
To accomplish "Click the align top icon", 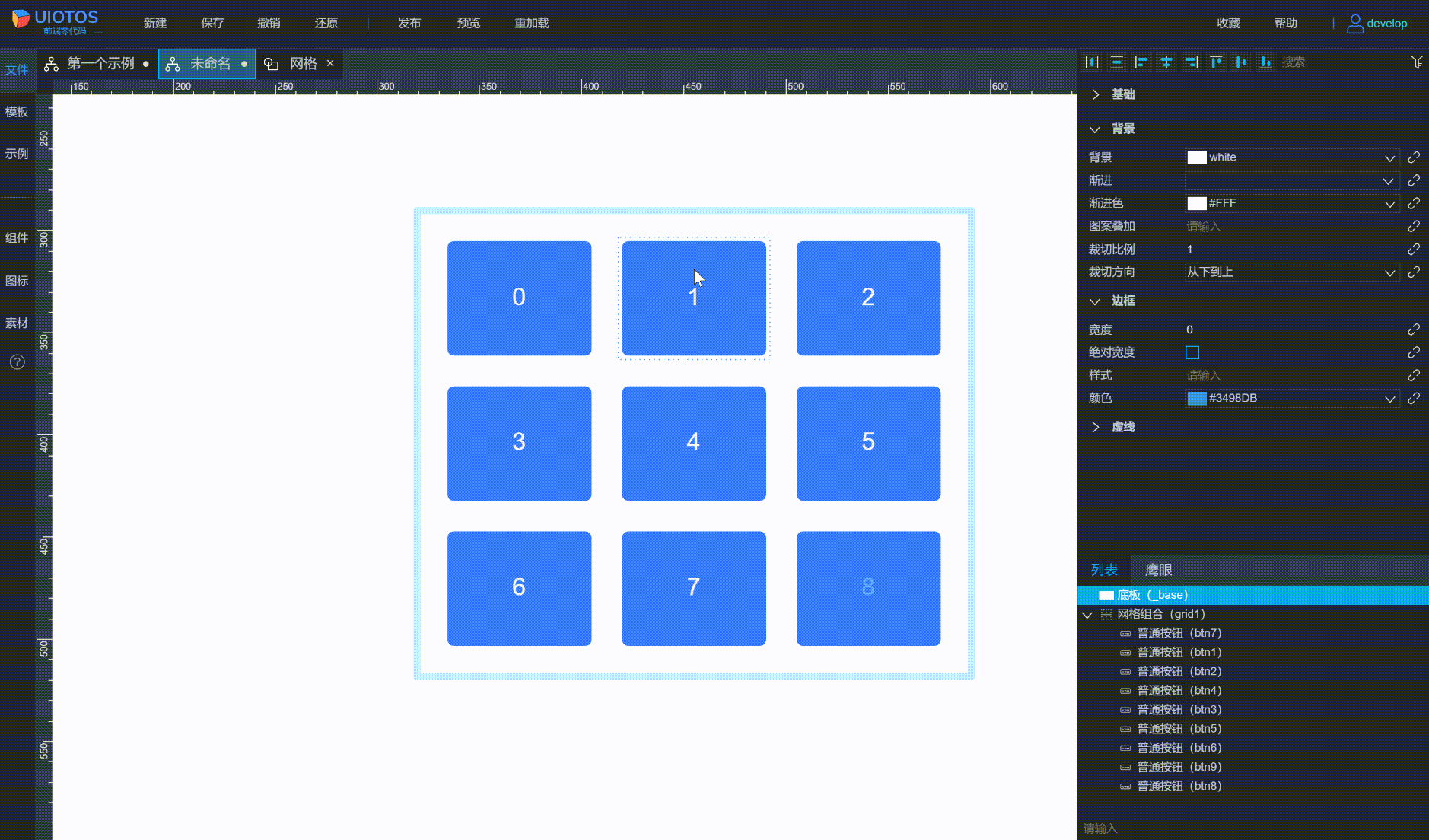I will coord(1216,62).
